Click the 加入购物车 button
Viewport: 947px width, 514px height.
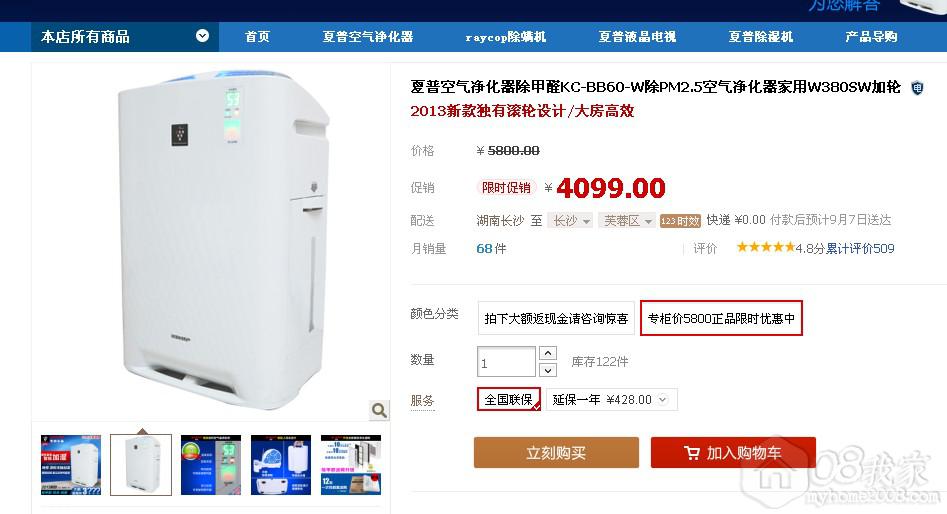733,452
